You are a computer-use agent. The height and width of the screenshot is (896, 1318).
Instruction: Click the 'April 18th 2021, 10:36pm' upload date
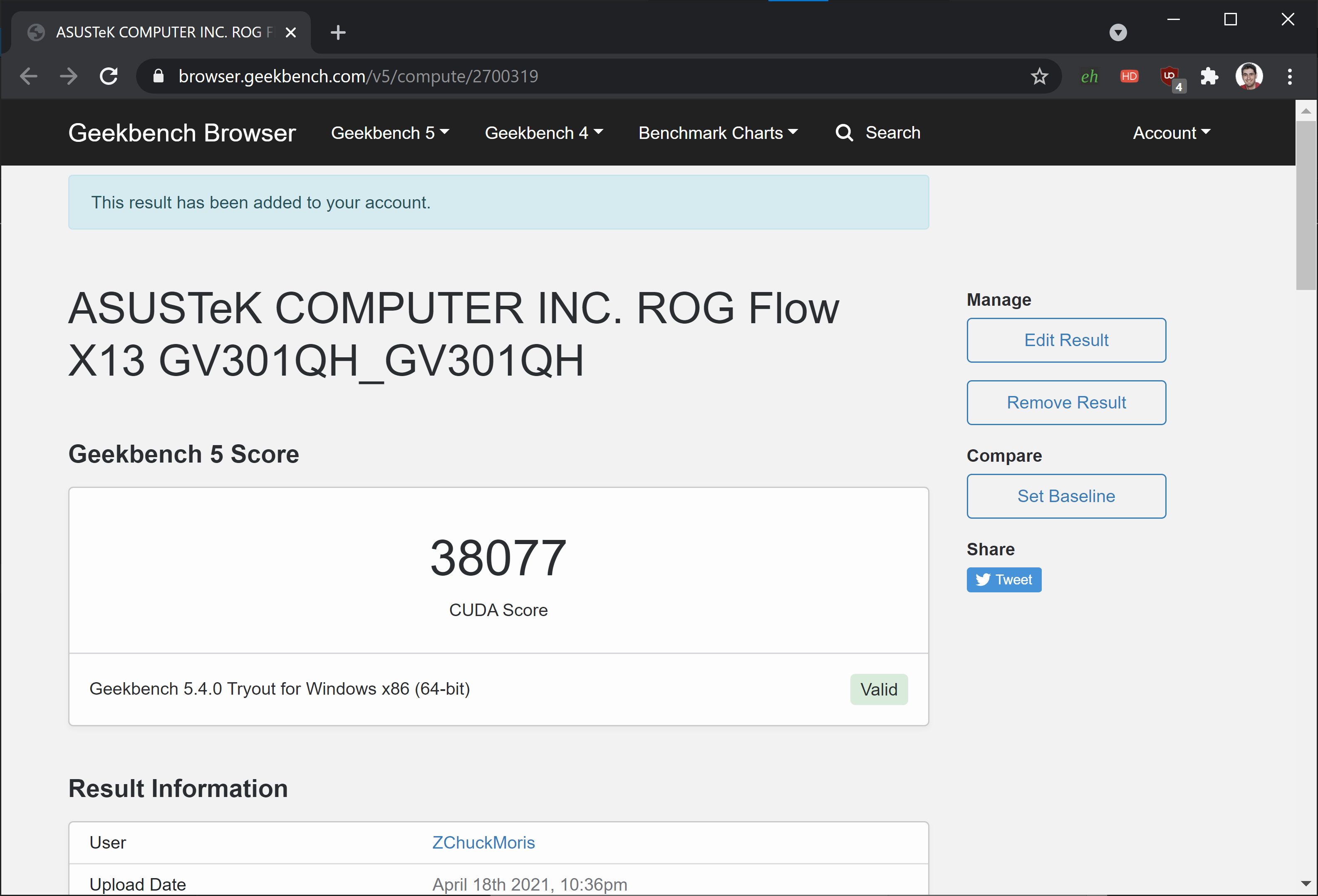(530, 884)
